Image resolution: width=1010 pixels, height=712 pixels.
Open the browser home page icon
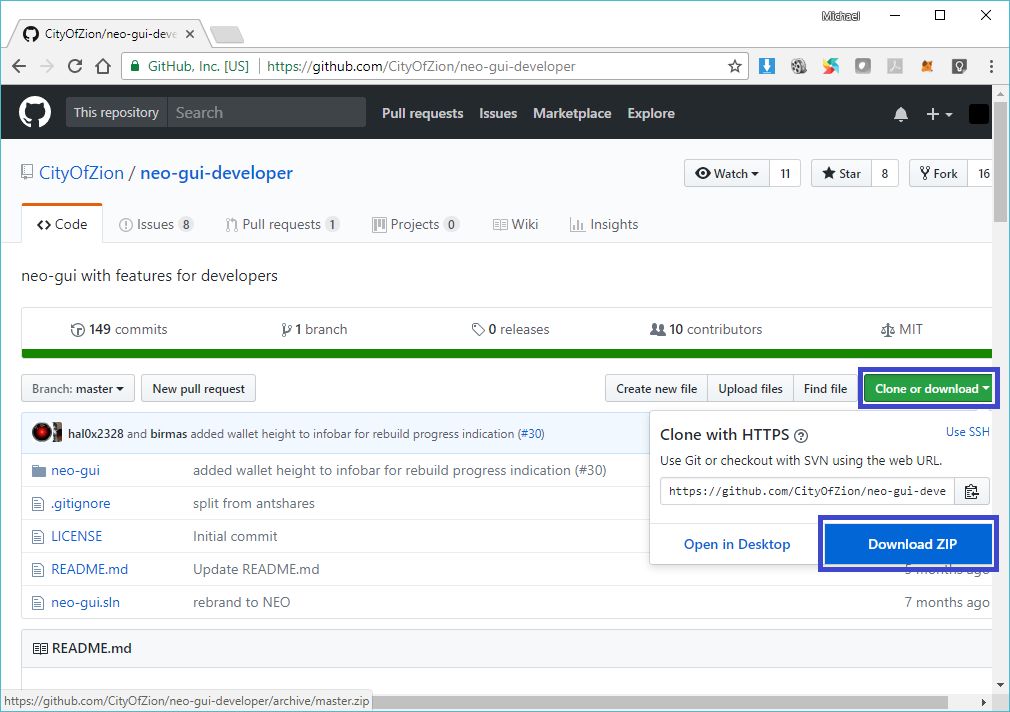(x=103, y=66)
